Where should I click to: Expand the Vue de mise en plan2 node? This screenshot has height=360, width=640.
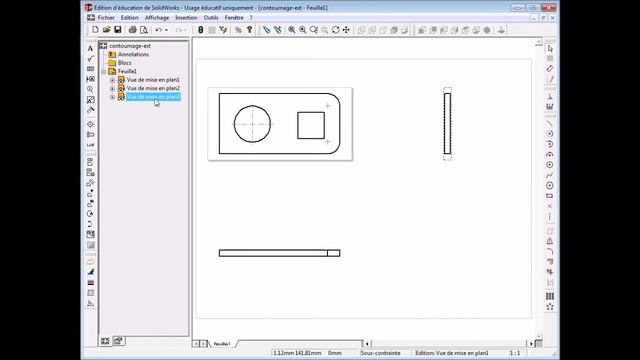pos(112,89)
